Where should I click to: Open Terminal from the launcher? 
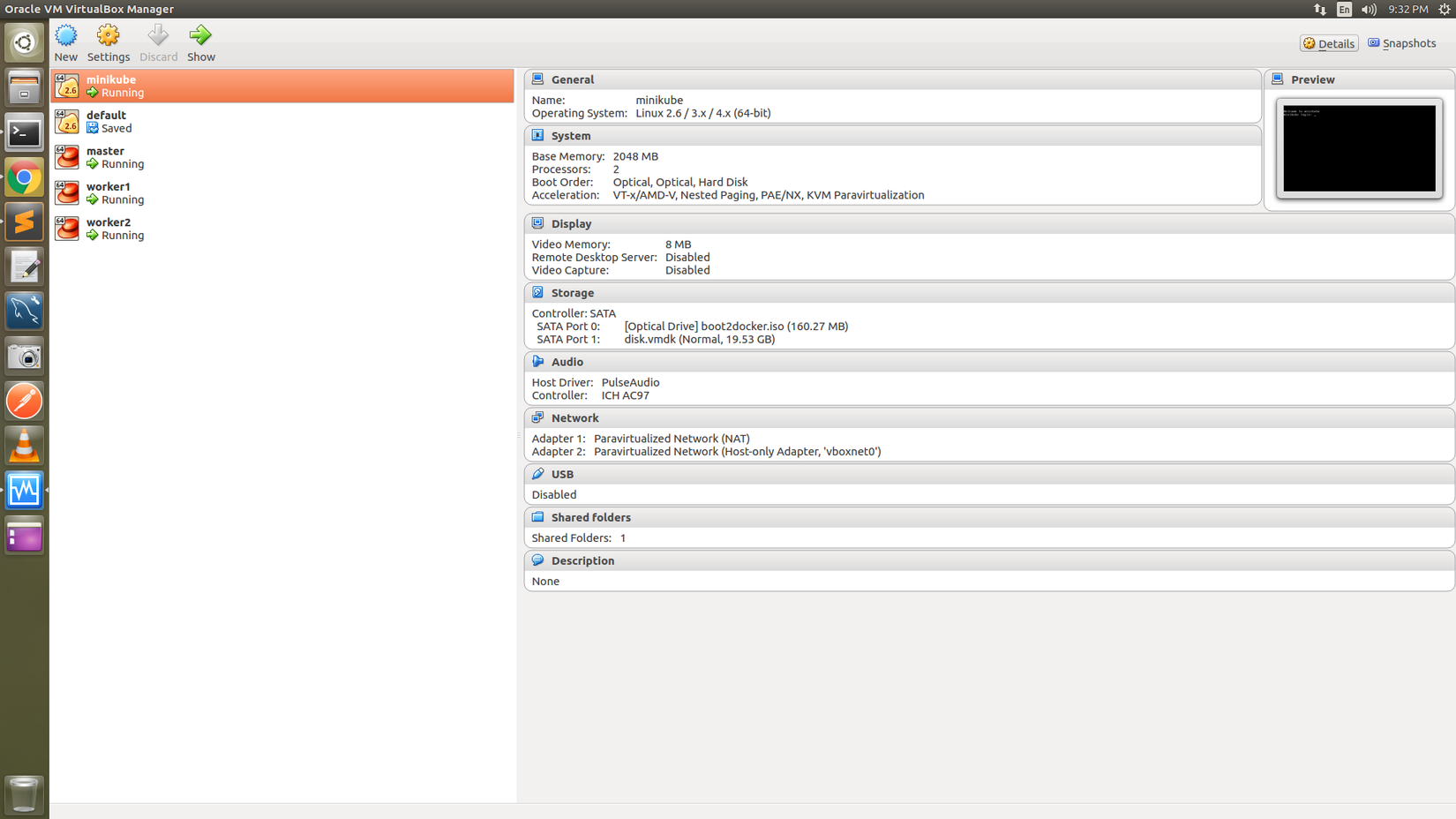point(24,132)
